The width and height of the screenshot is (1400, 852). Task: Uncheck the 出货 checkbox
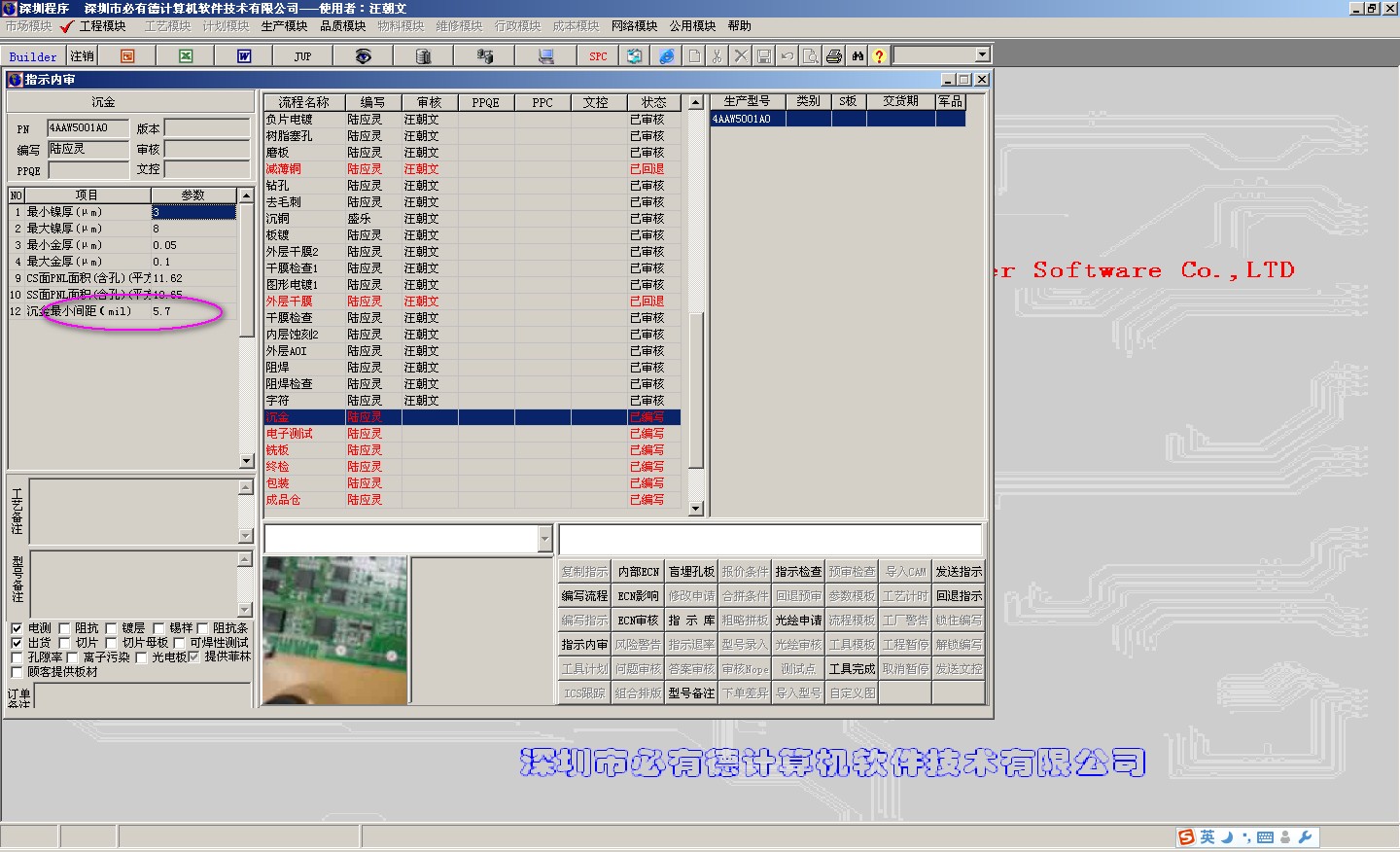point(17,643)
